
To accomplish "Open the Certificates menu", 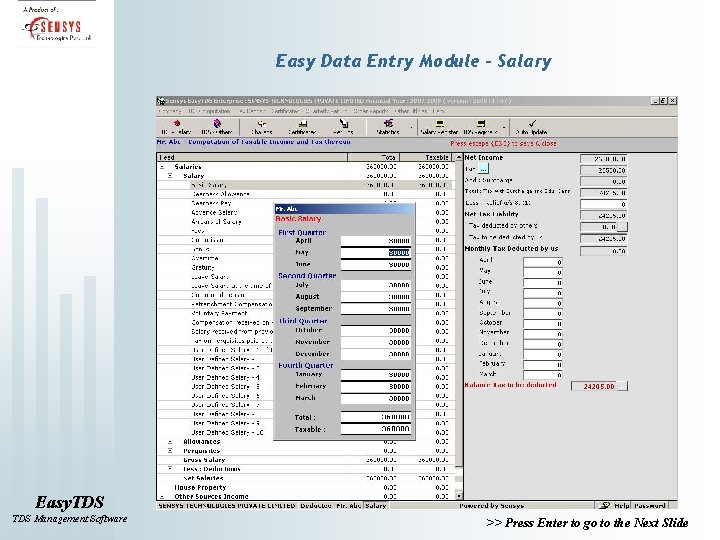I will (285, 111).
